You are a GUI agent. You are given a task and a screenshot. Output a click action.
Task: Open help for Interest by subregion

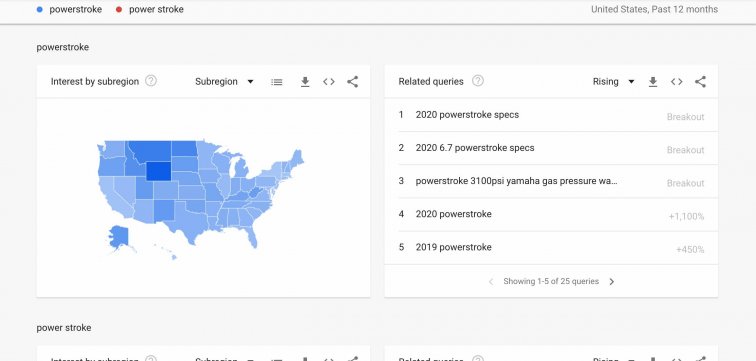(151, 81)
